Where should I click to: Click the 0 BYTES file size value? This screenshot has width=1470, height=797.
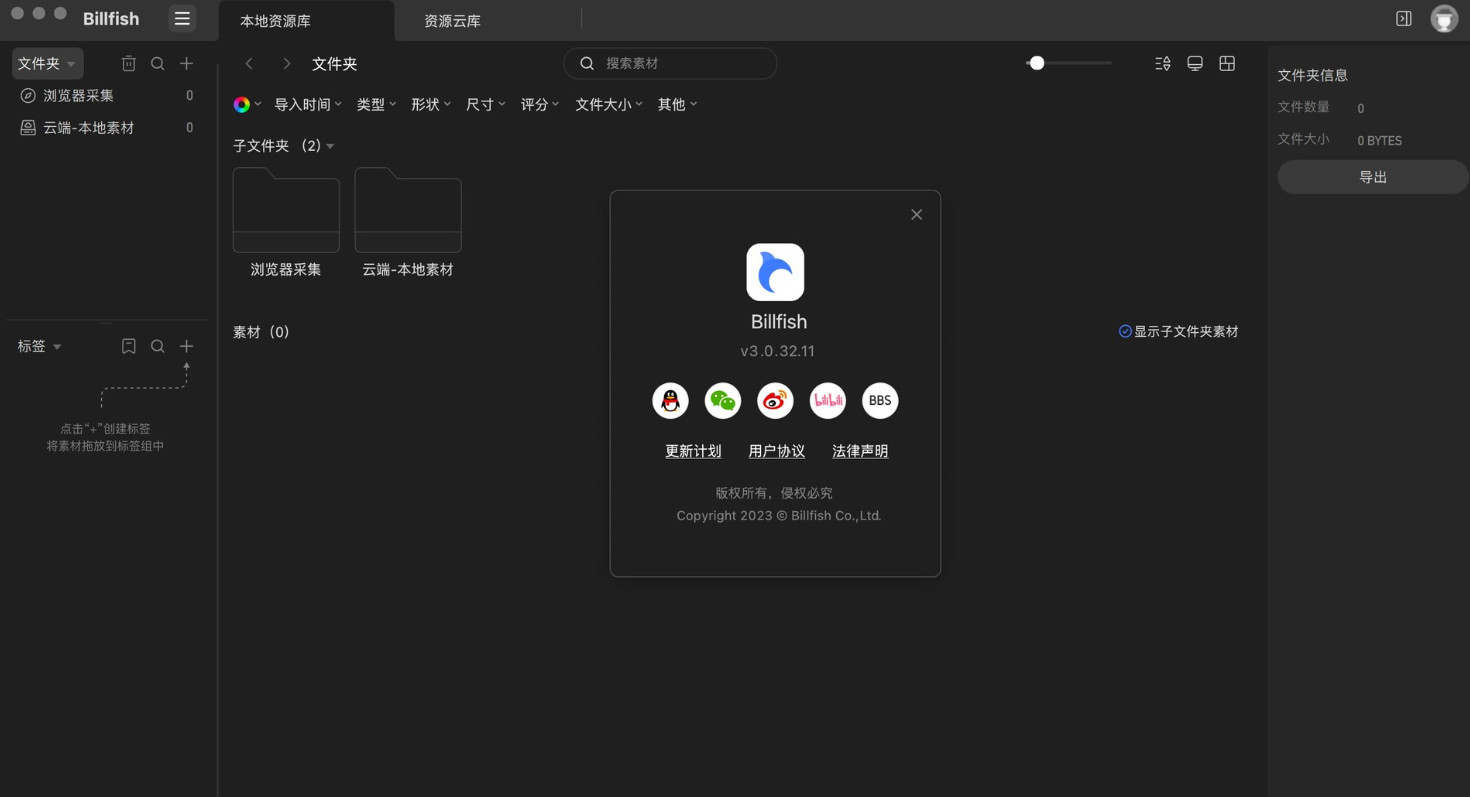(x=1380, y=141)
